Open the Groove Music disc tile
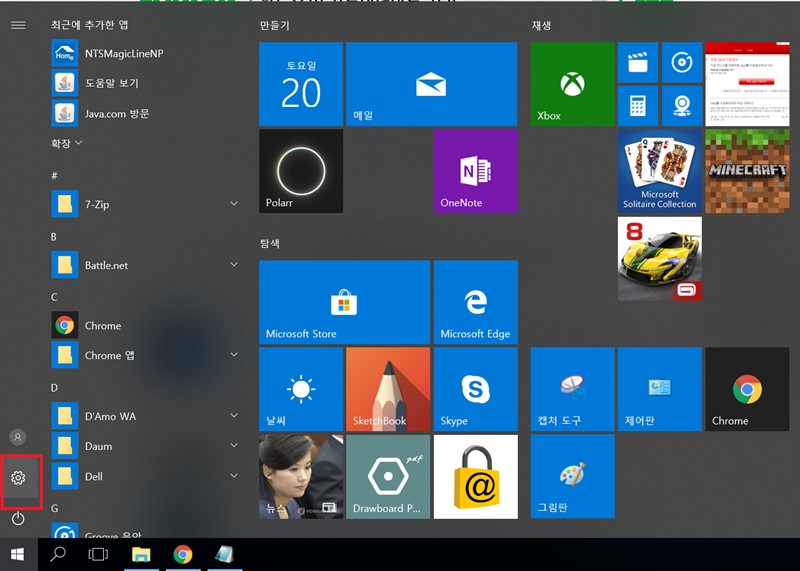 682,62
